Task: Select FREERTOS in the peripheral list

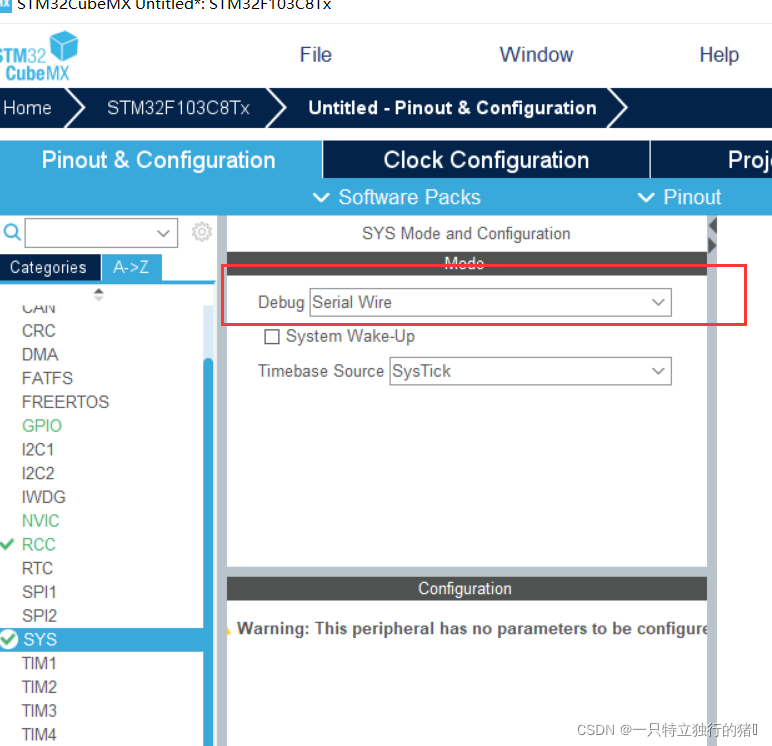Action: click(65, 402)
